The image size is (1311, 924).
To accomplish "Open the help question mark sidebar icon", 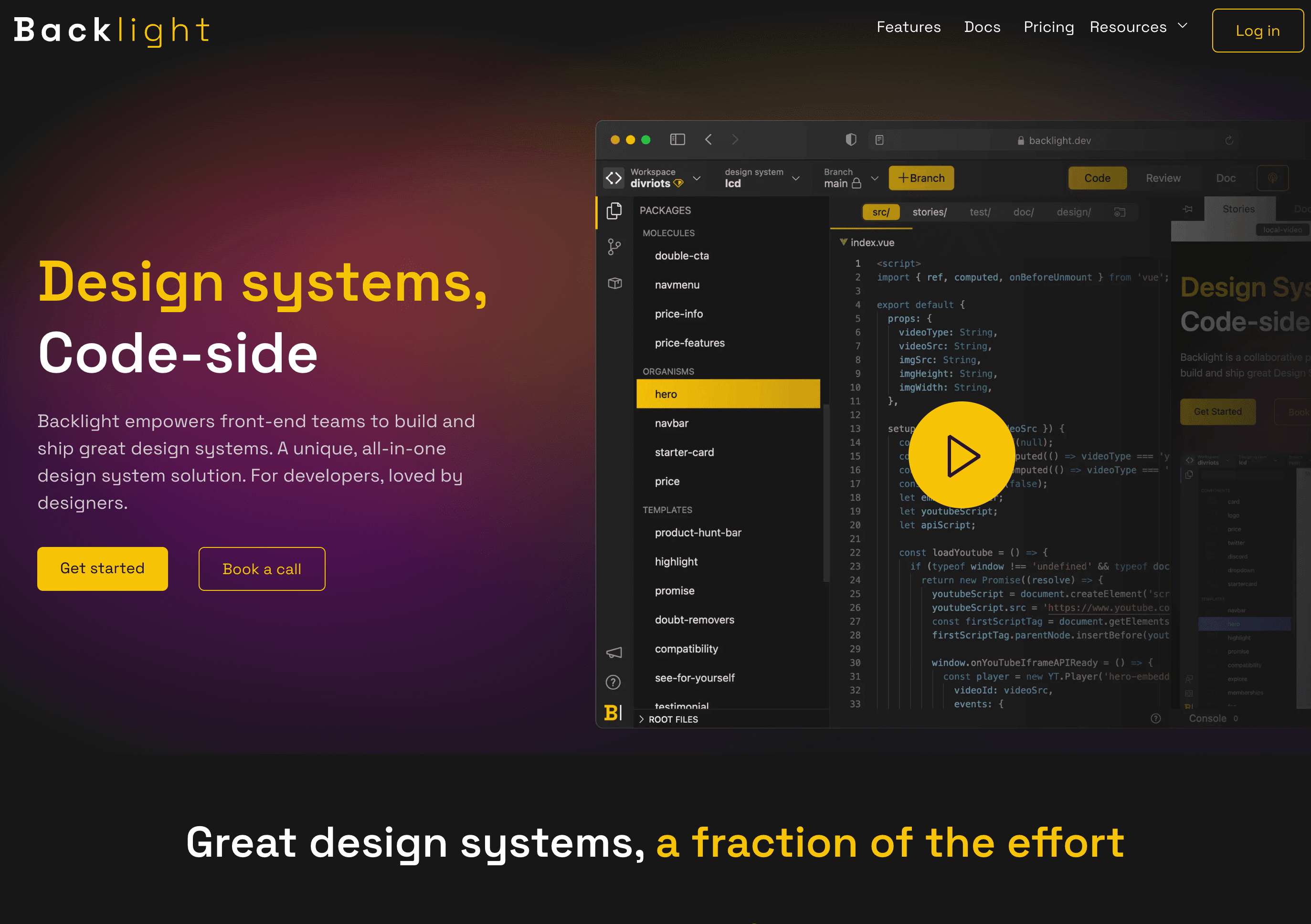I will pyautogui.click(x=613, y=682).
